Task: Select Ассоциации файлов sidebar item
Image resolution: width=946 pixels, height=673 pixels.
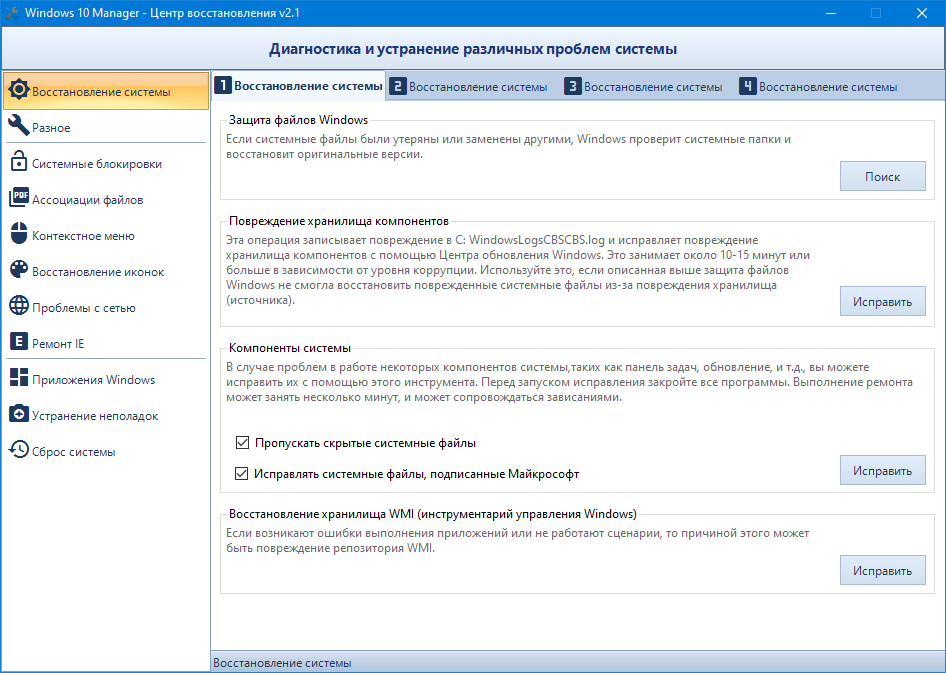Action: coord(106,199)
